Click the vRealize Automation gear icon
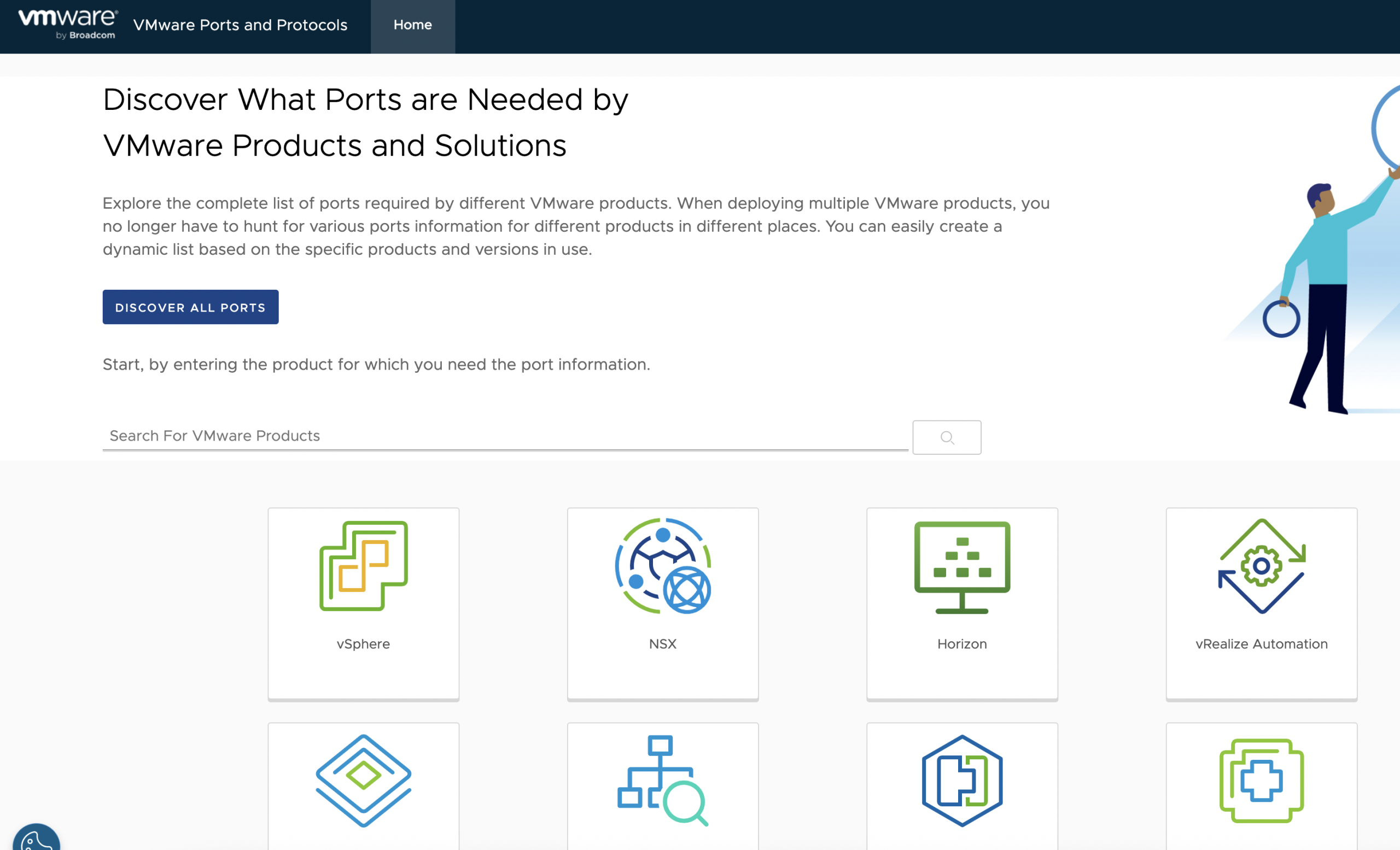Screen dimensions: 1400x850 (1261, 566)
